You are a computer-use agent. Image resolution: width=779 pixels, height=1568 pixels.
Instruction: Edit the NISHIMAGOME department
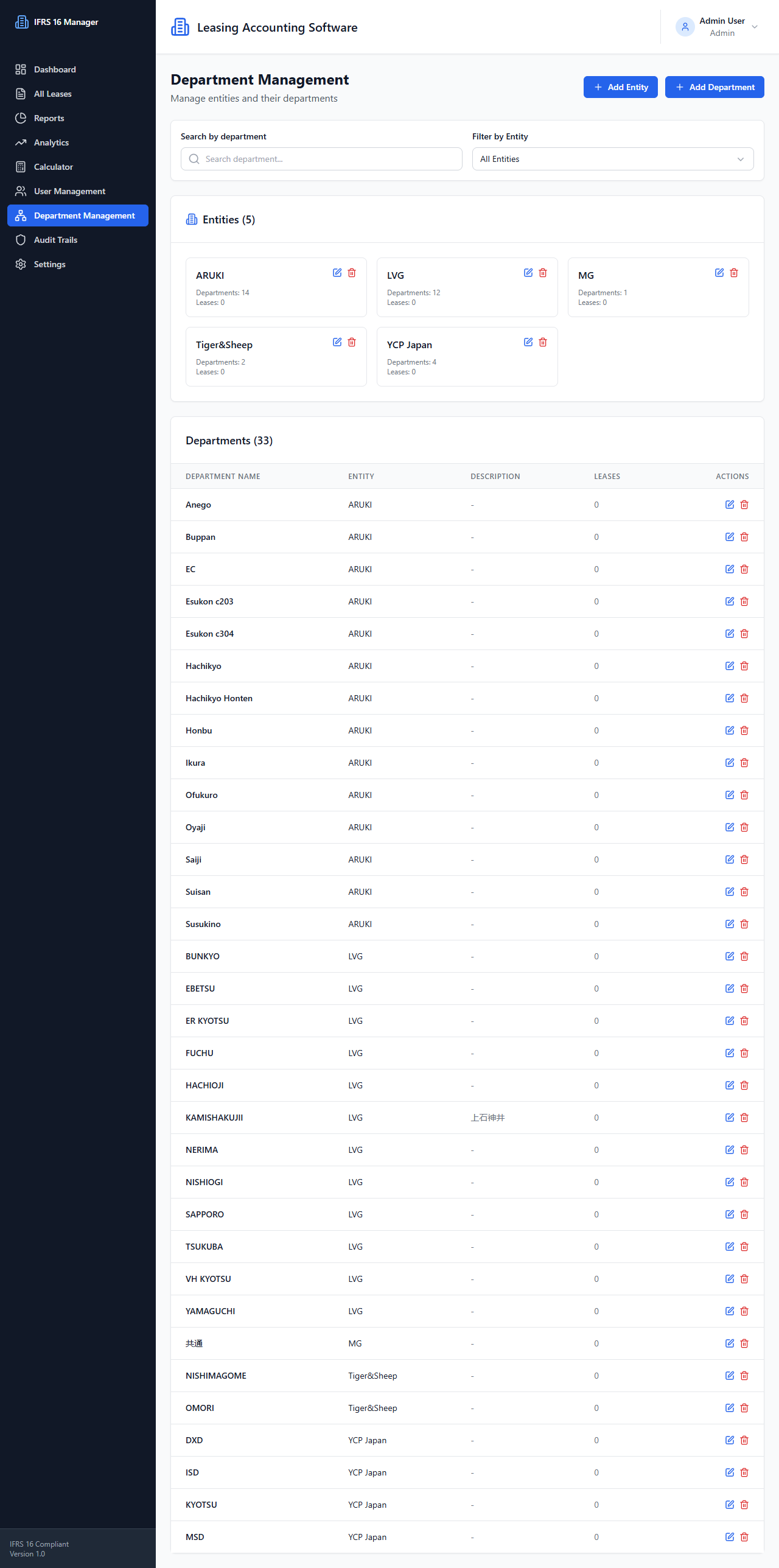point(730,1376)
